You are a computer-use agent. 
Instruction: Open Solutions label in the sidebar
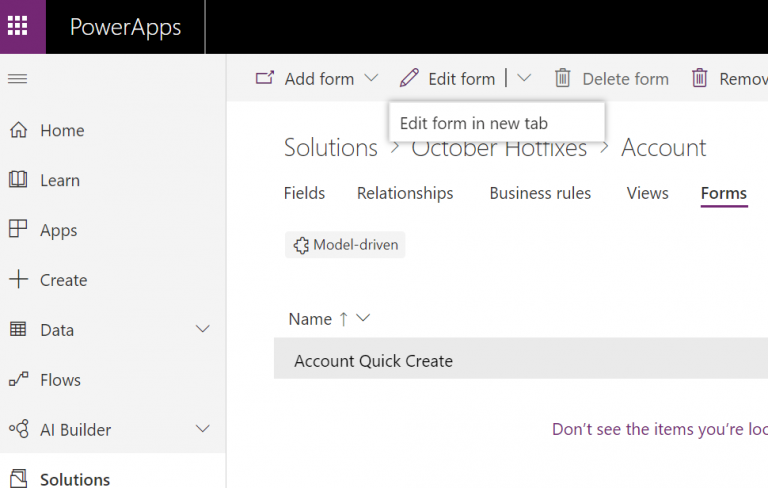[x=75, y=479]
